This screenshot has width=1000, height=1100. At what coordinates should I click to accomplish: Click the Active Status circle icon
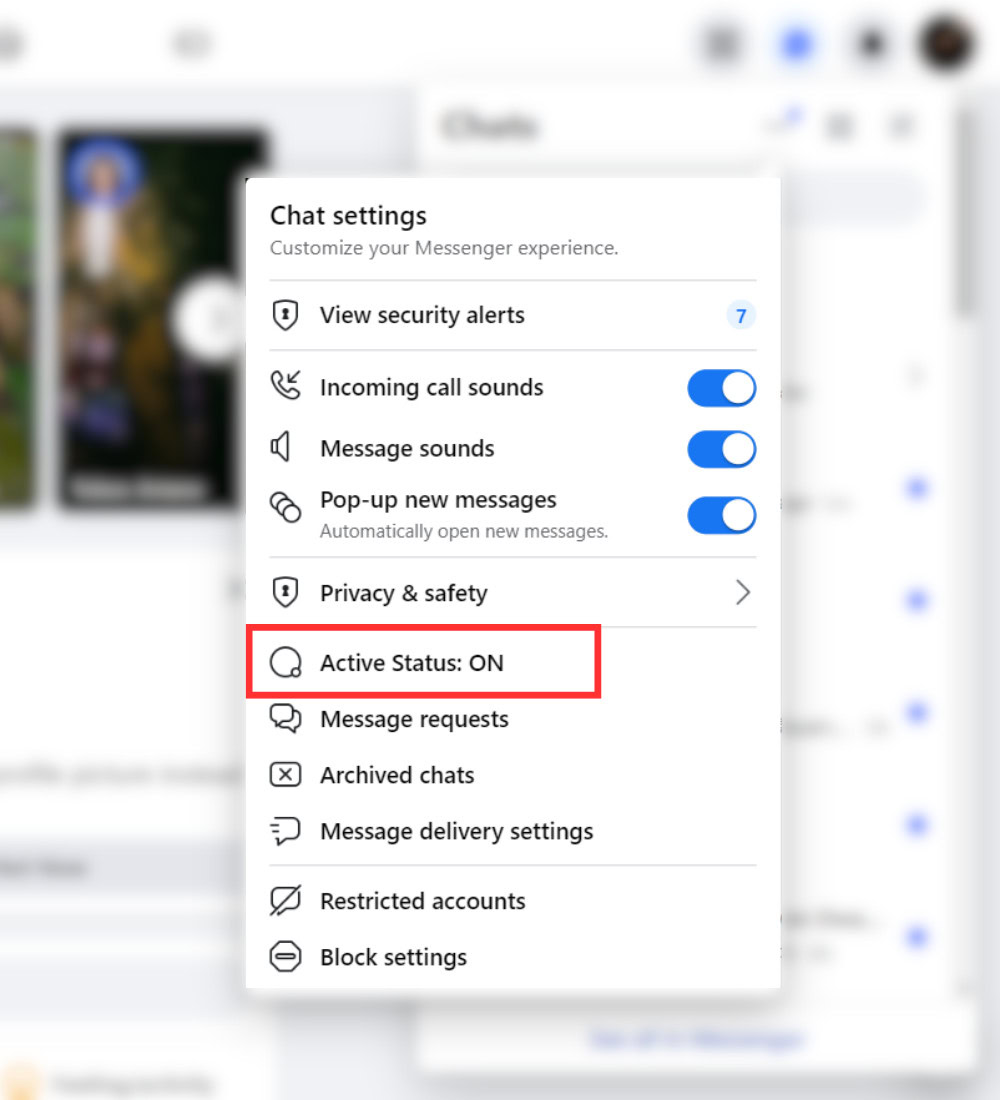[286, 662]
